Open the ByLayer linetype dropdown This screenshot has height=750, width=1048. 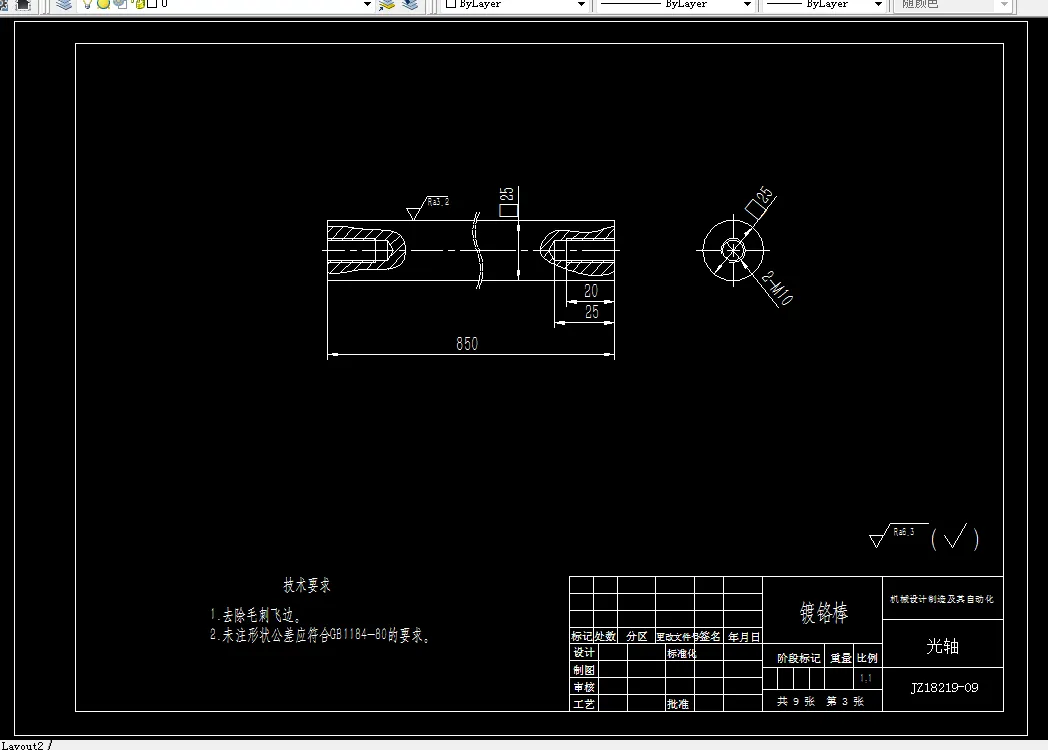(x=747, y=5)
